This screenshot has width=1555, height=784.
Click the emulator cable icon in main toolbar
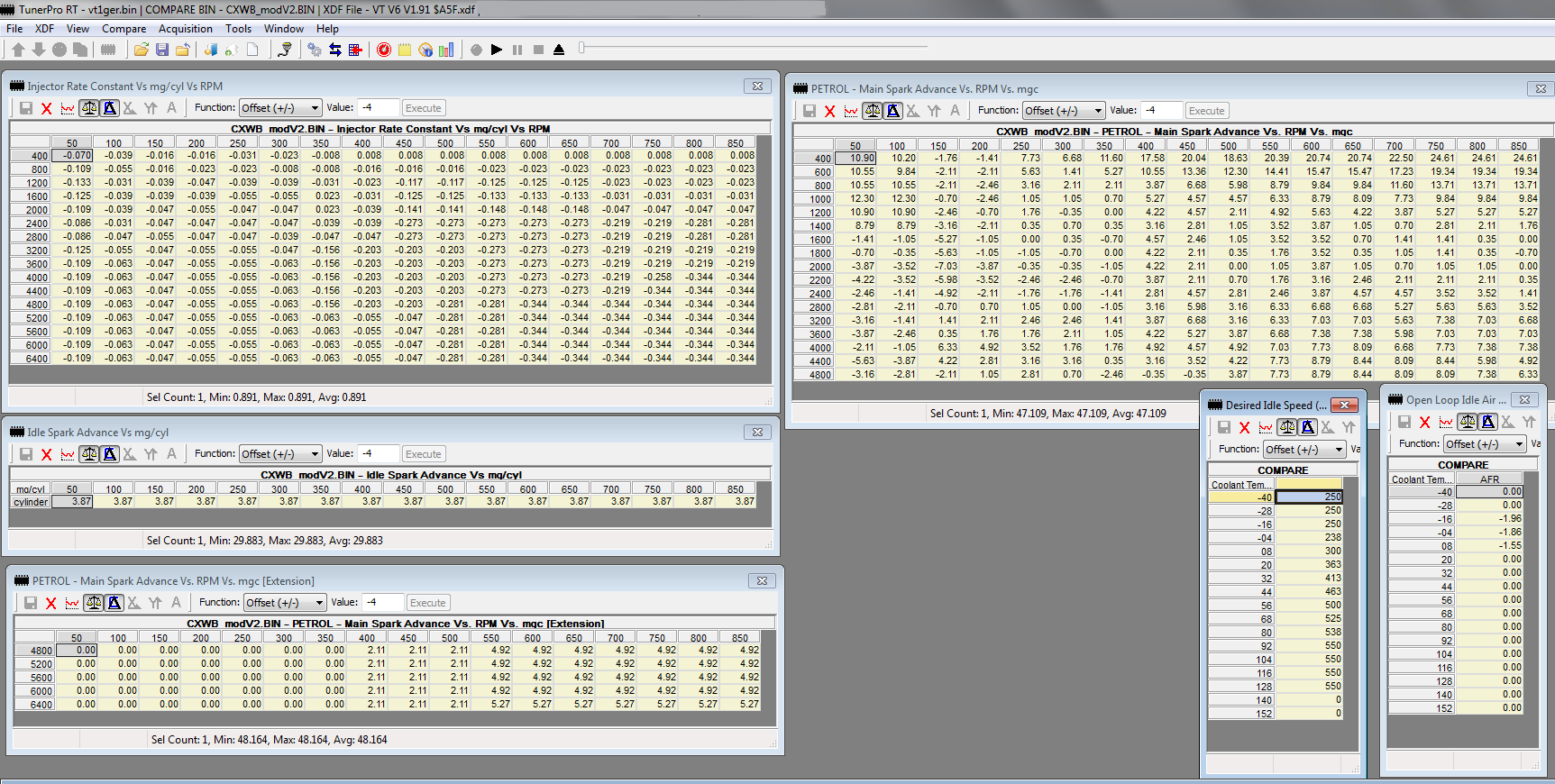pyautogui.click(x=285, y=50)
